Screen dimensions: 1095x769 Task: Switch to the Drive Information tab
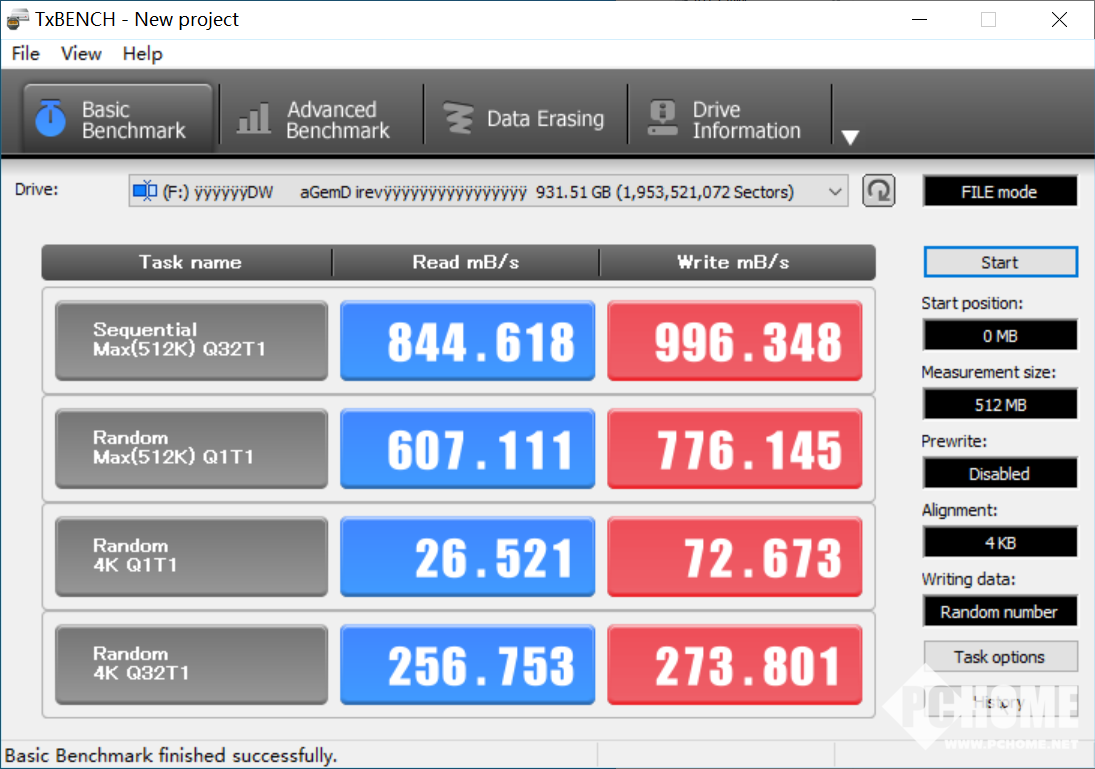pos(728,119)
